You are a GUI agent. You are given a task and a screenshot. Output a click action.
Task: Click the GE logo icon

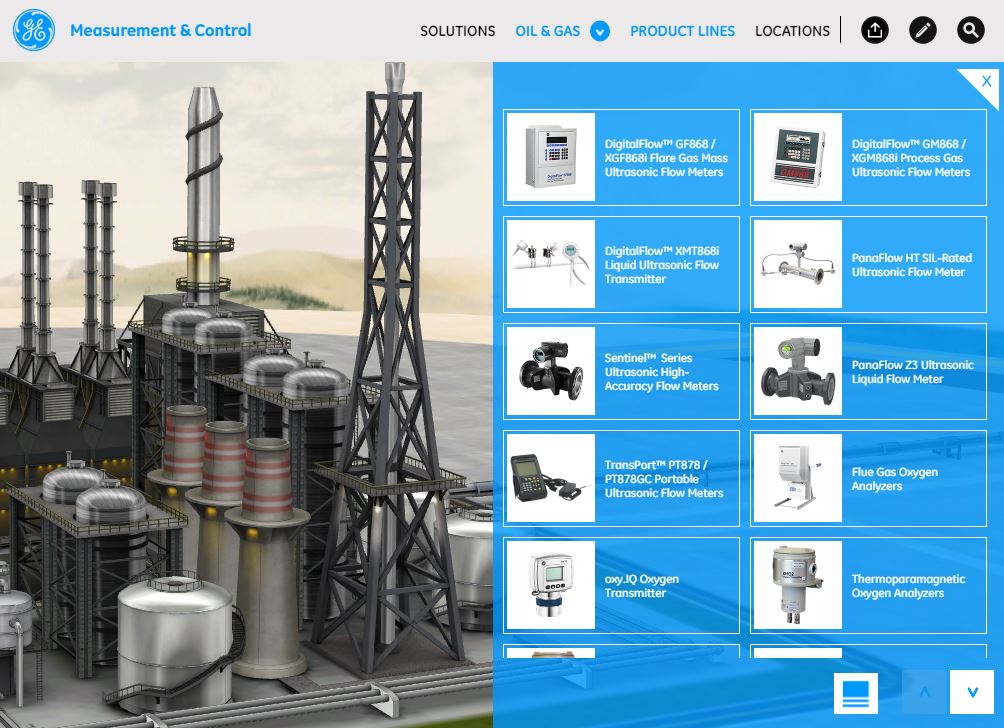coord(34,31)
